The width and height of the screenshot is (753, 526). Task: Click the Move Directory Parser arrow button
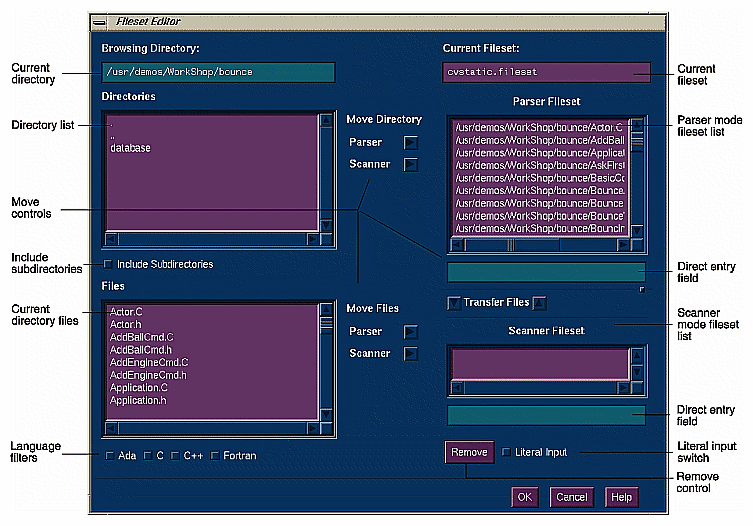coord(411,143)
